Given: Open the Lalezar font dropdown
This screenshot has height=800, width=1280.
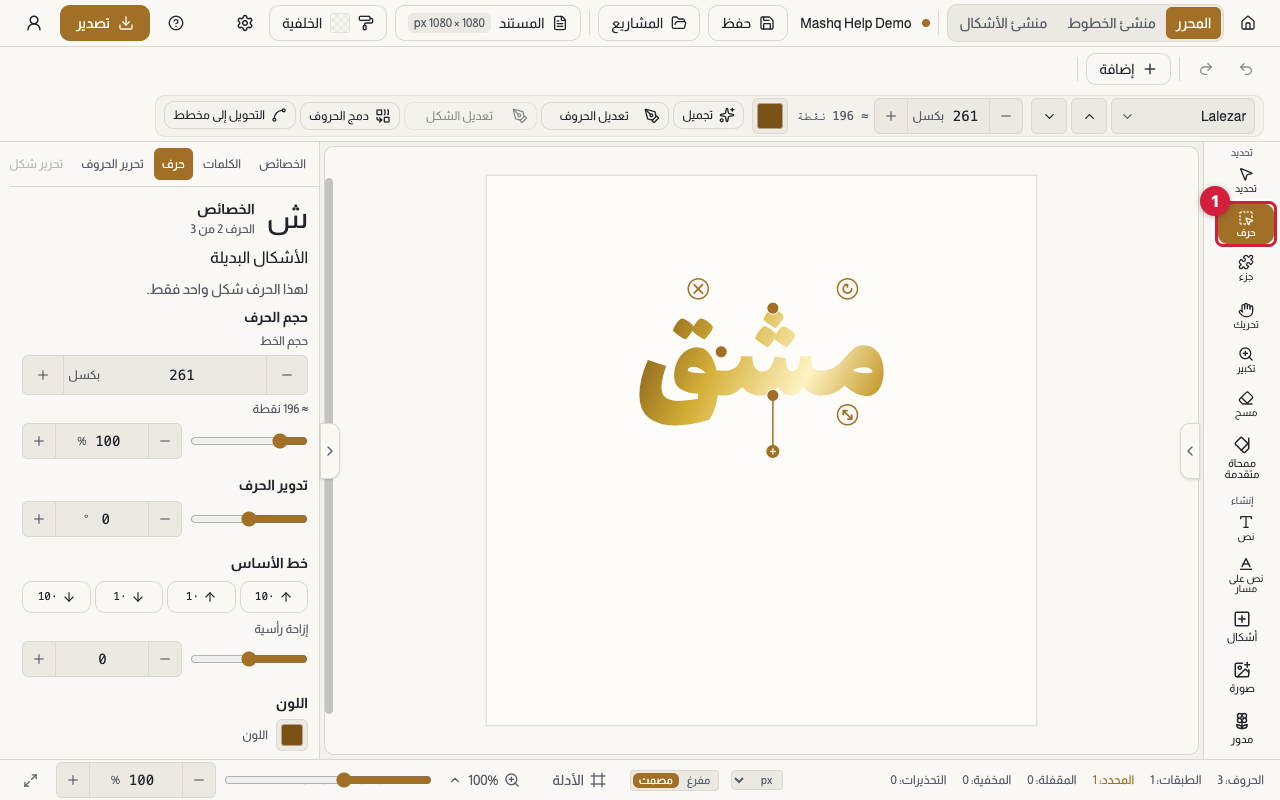Looking at the screenshot, I should point(1183,116).
